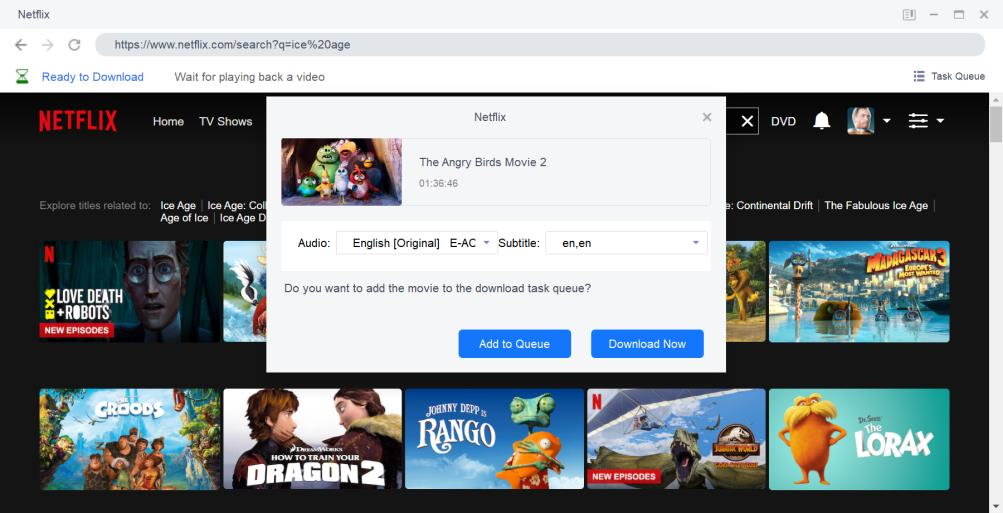Open Netflix notifications bell
The image size is (1003, 513).
[x=822, y=120]
